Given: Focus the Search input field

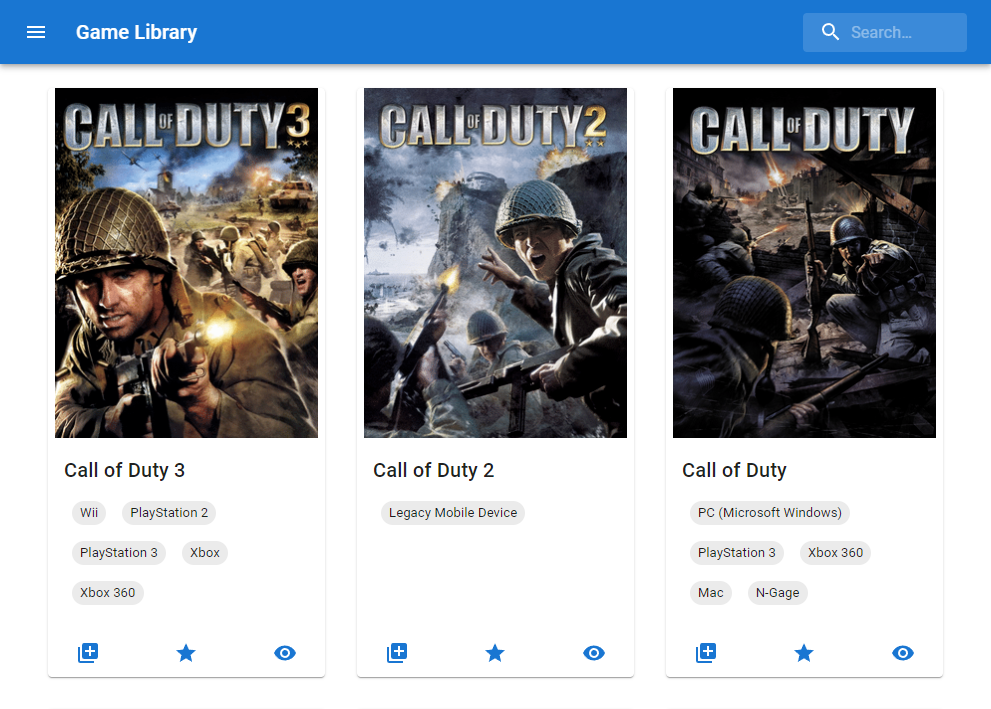Looking at the screenshot, I should (x=884, y=32).
